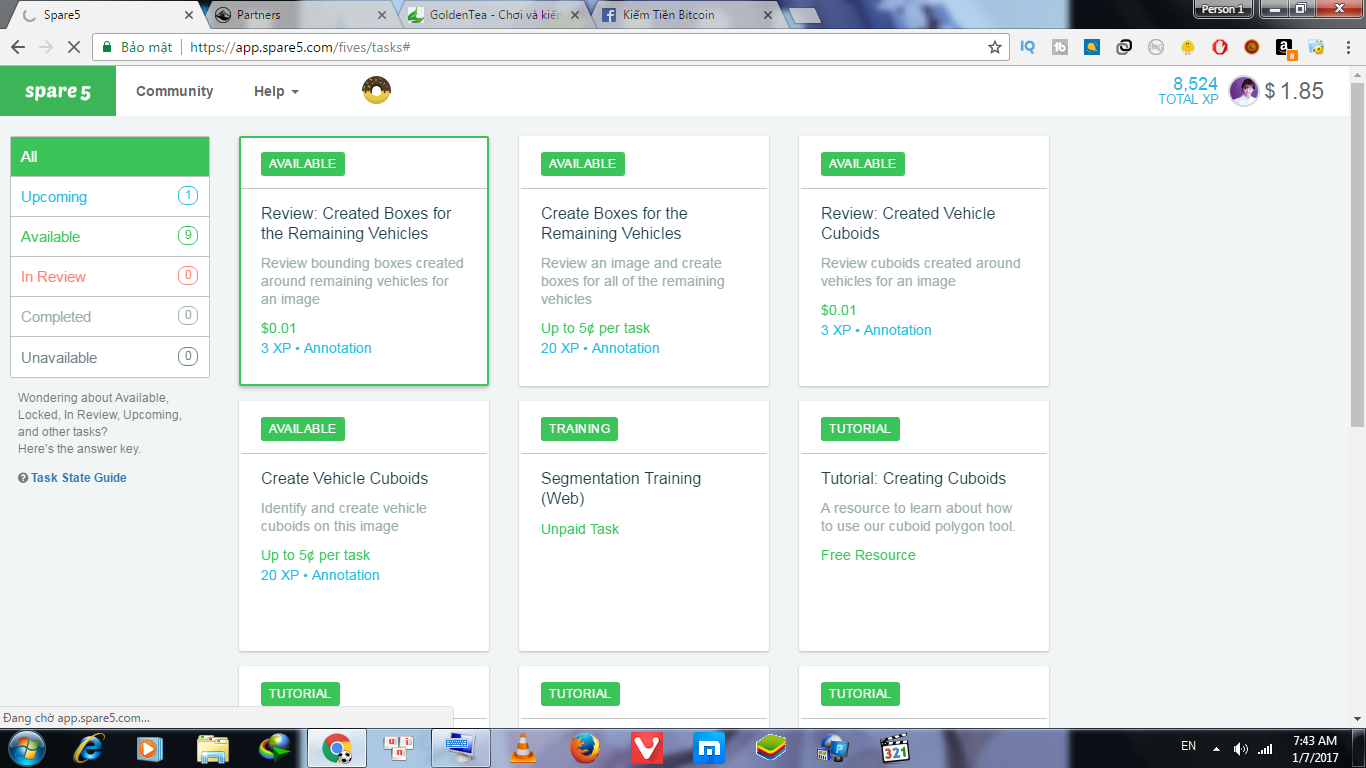Open VLC media player from the taskbar

(522, 748)
